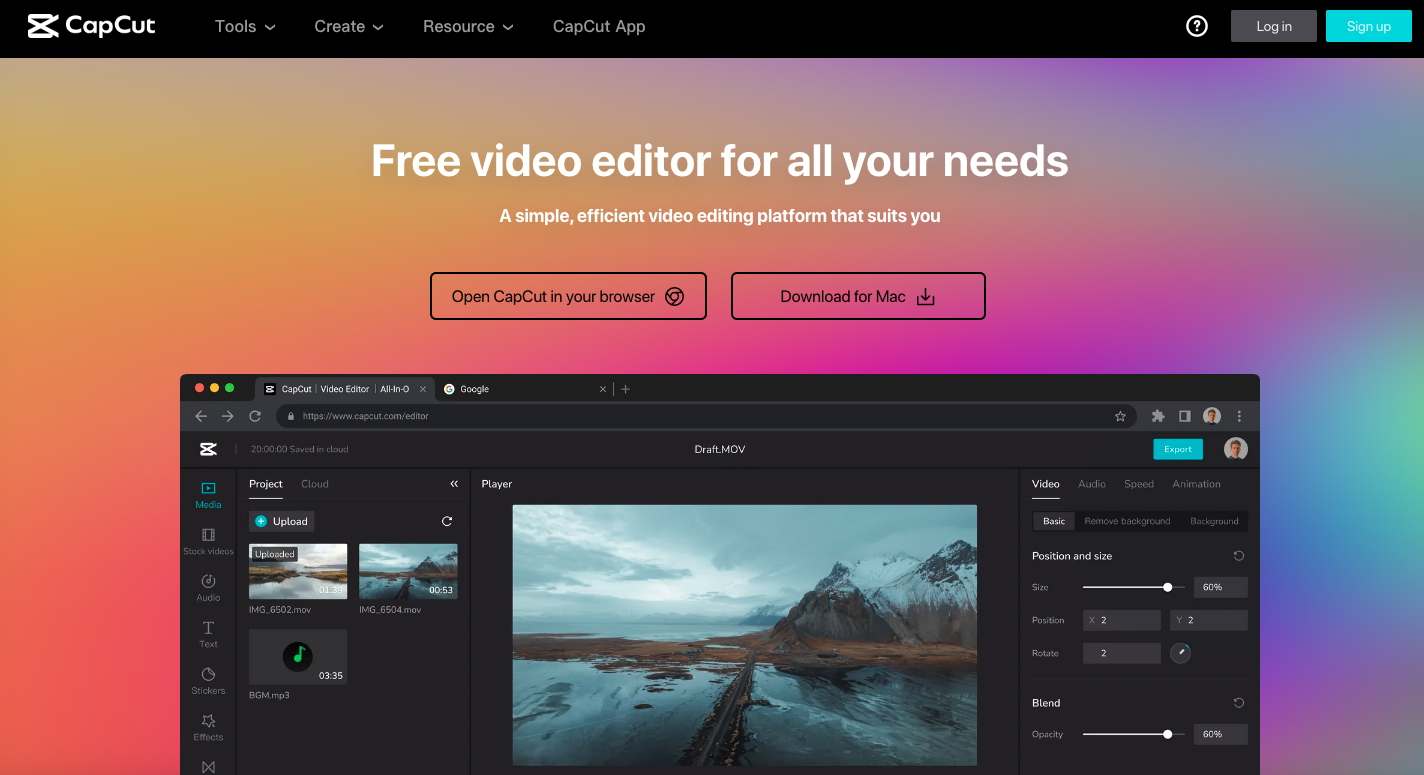The width and height of the screenshot is (1424, 775).
Task: Open the Effects sidebar icon
Action: click(208, 727)
